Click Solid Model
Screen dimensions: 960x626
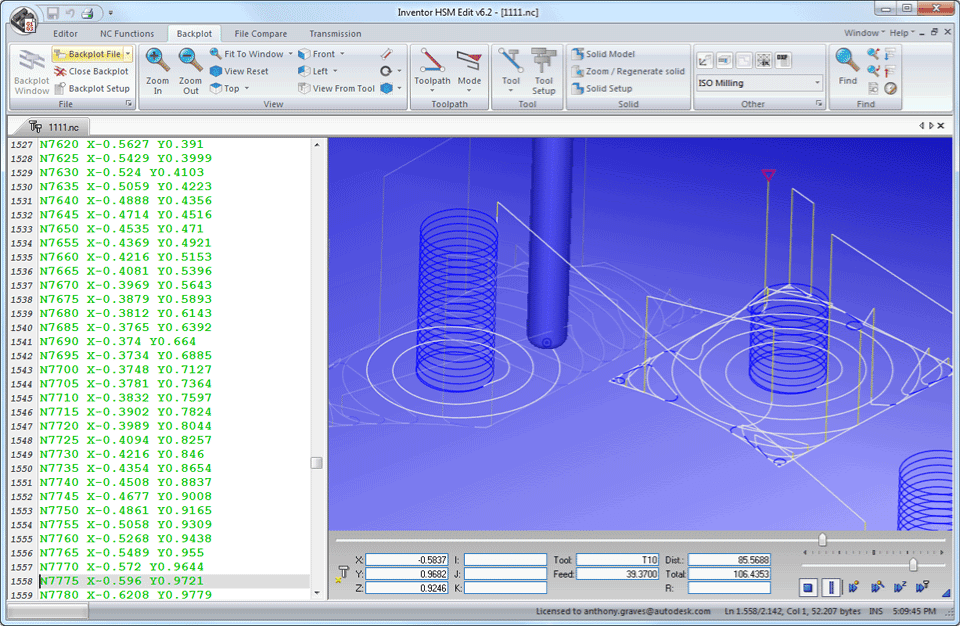(x=604, y=54)
